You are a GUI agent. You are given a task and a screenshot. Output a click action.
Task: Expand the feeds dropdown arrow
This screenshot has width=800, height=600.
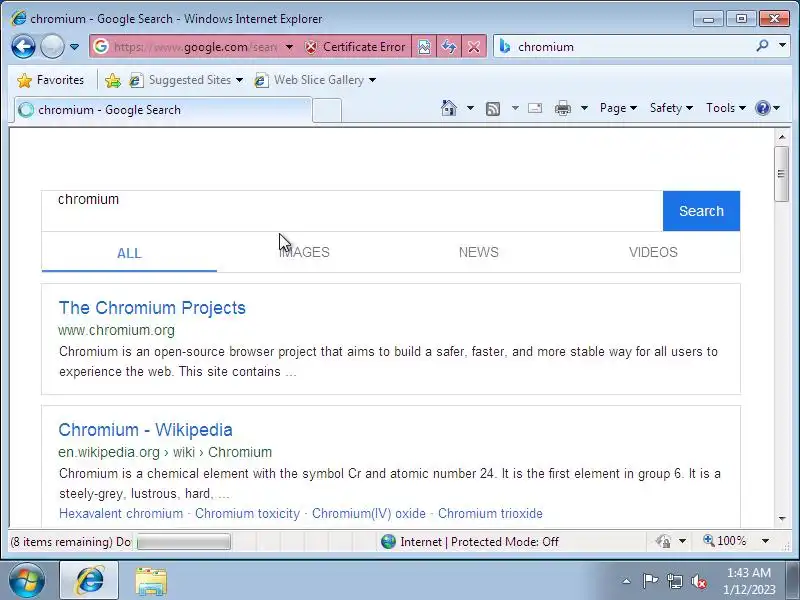coord(515,108)
